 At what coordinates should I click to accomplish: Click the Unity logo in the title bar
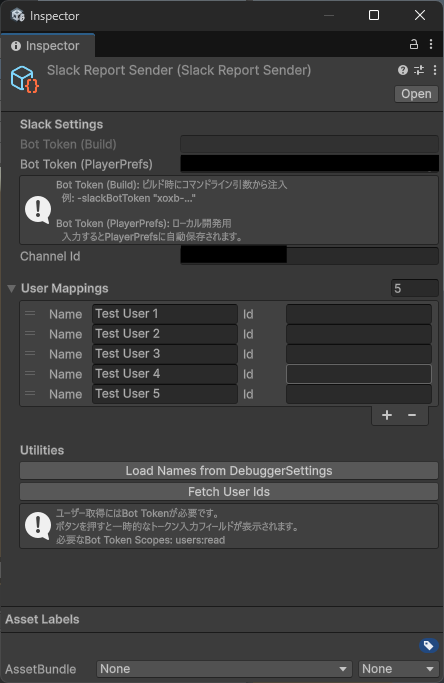[17, 15]
